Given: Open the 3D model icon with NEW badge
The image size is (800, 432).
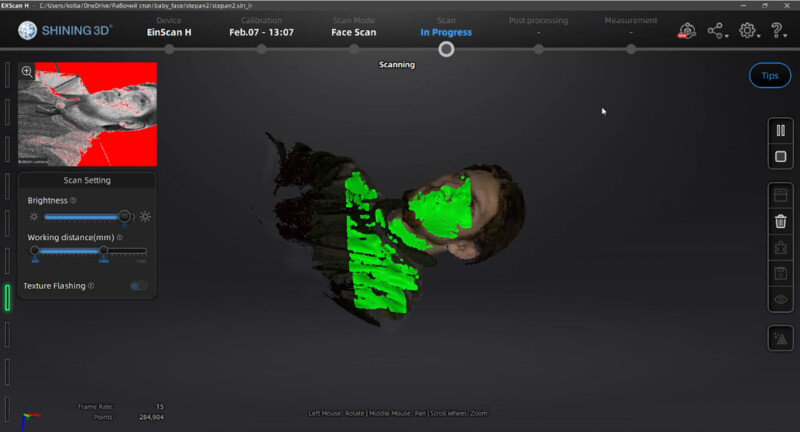Looking at the screenshot, I should coord(687,31).
